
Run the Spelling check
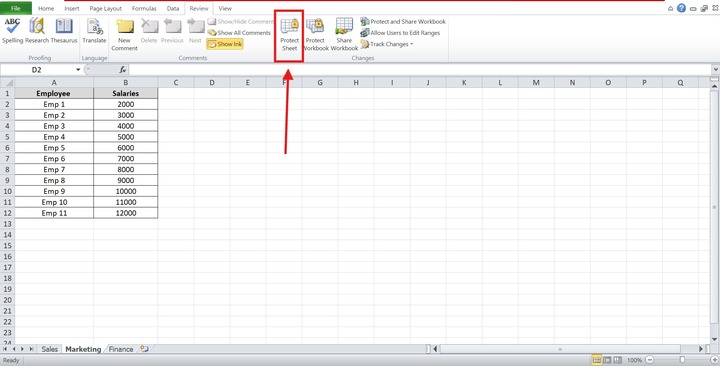[12, 31]
